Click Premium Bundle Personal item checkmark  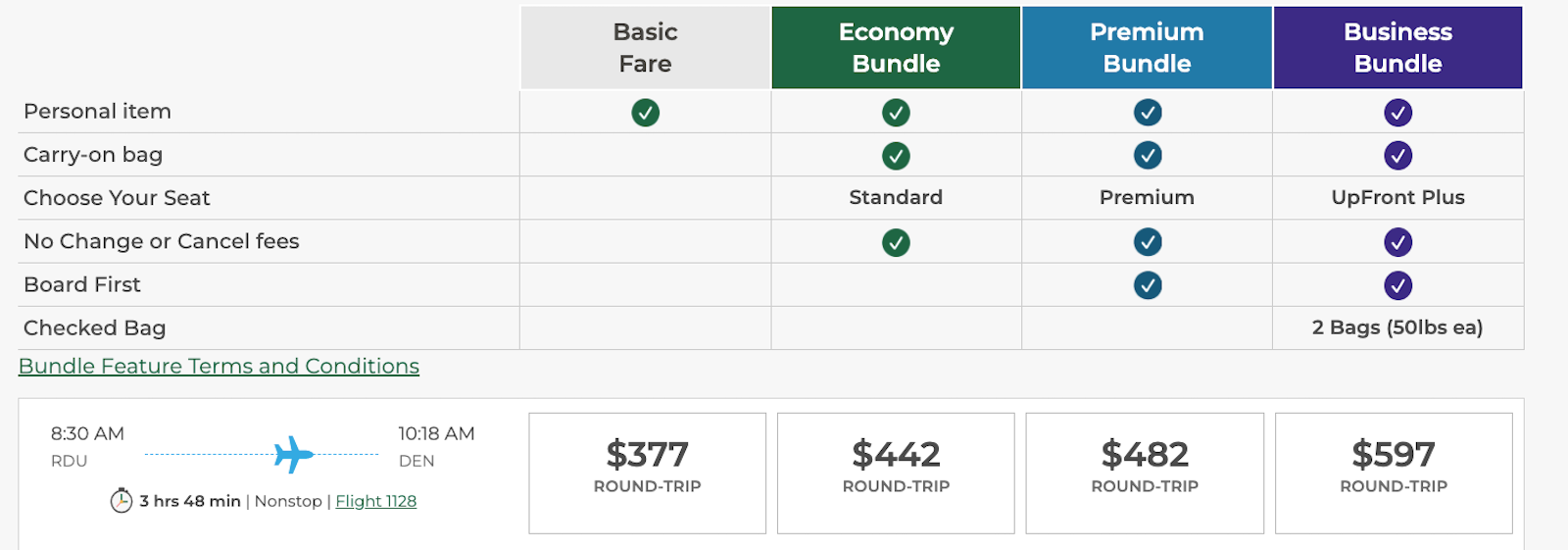(x=1148, y=113)
